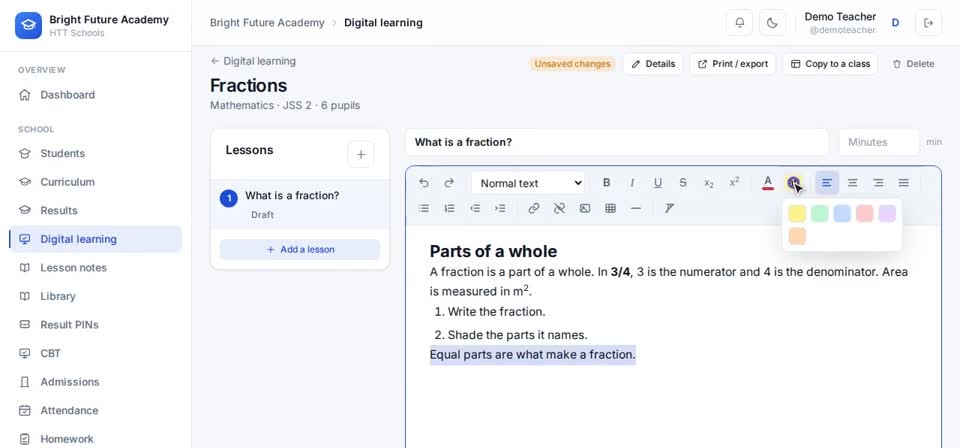
Task: Add a new lesson with plus icon
Action: (361, 154)
